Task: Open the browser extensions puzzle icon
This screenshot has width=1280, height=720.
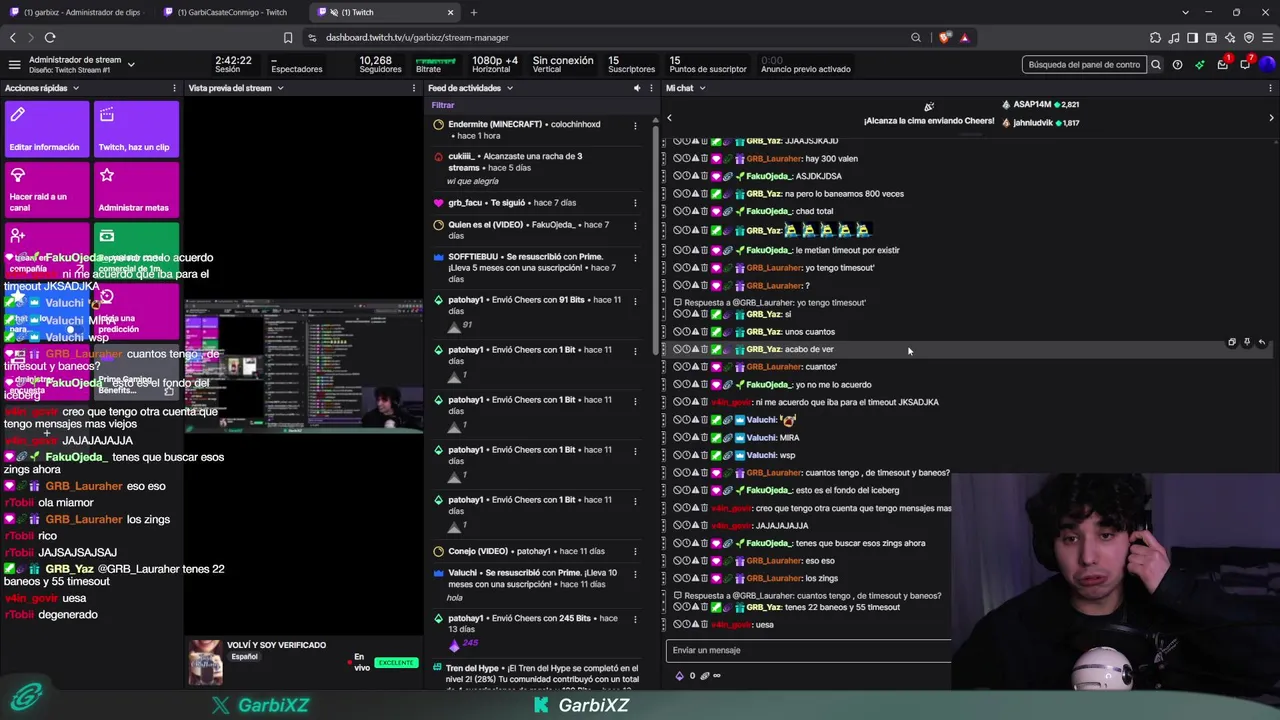Action: (x=1156, y=38)
